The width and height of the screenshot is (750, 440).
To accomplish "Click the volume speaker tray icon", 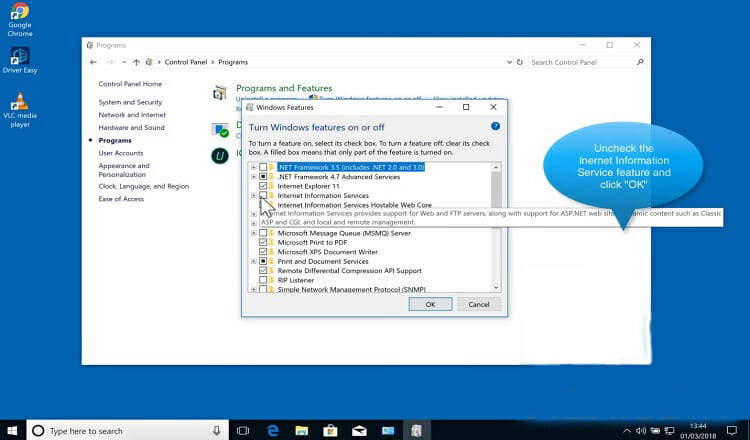I will [641, 430].
